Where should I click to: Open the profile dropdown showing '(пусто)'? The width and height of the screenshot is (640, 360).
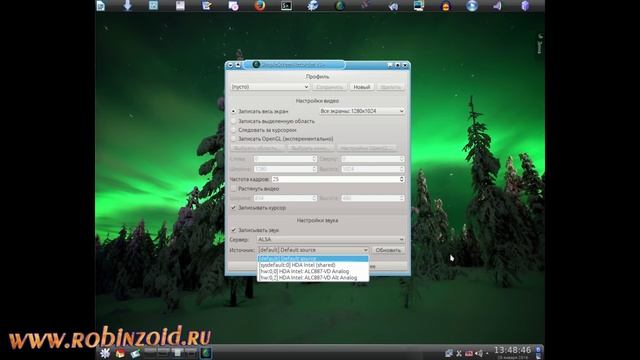click(x=270, y=87)
